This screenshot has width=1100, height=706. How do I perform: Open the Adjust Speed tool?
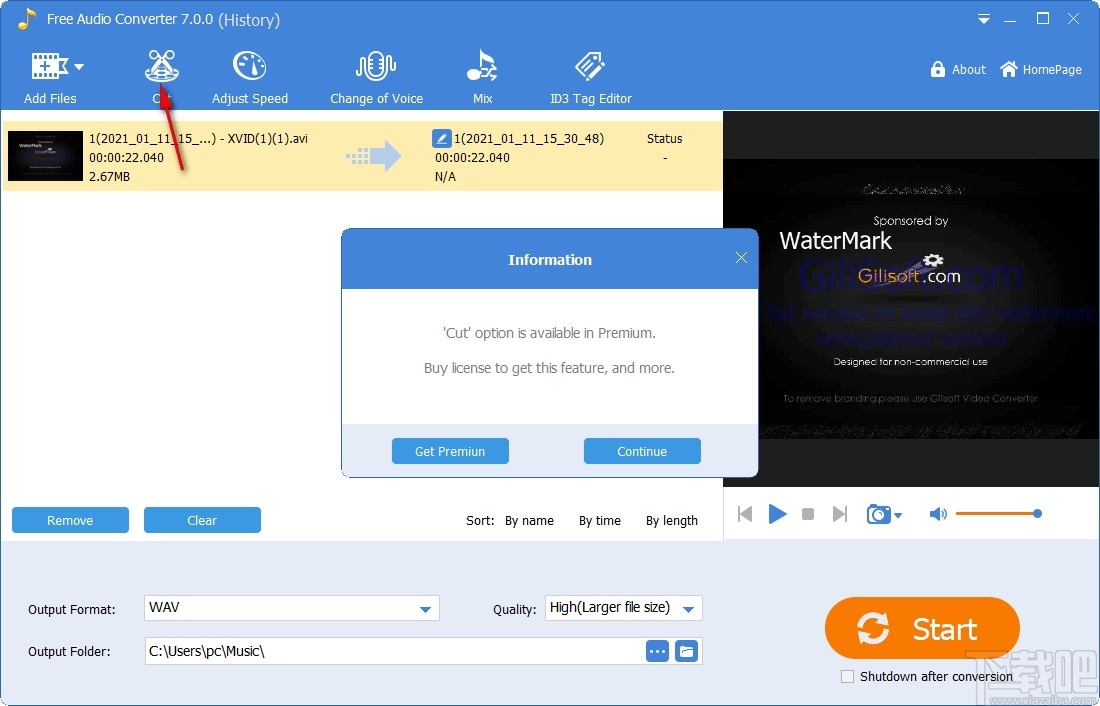[x=250, y=66]
